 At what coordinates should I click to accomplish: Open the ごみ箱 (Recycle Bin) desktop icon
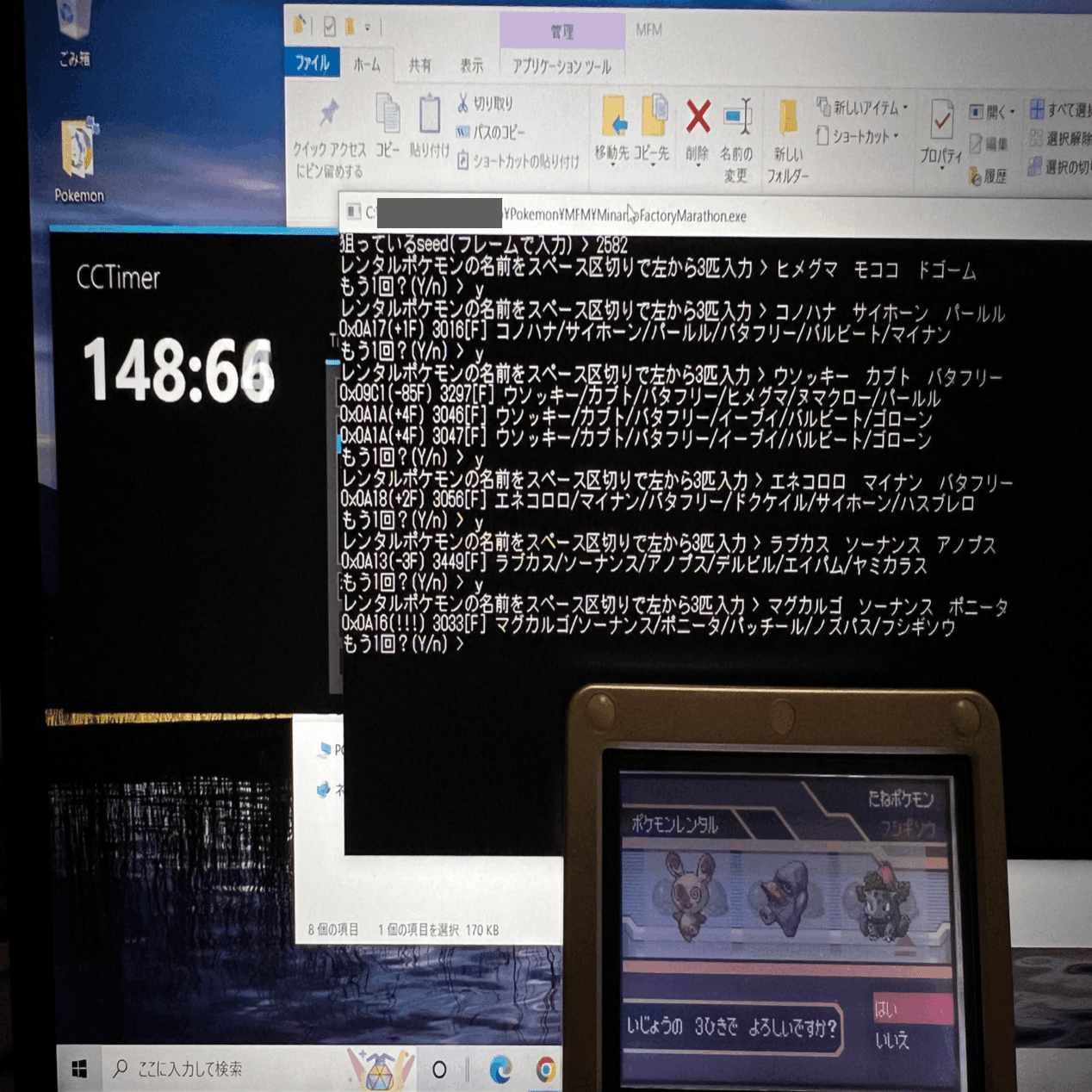coord(74,34)
